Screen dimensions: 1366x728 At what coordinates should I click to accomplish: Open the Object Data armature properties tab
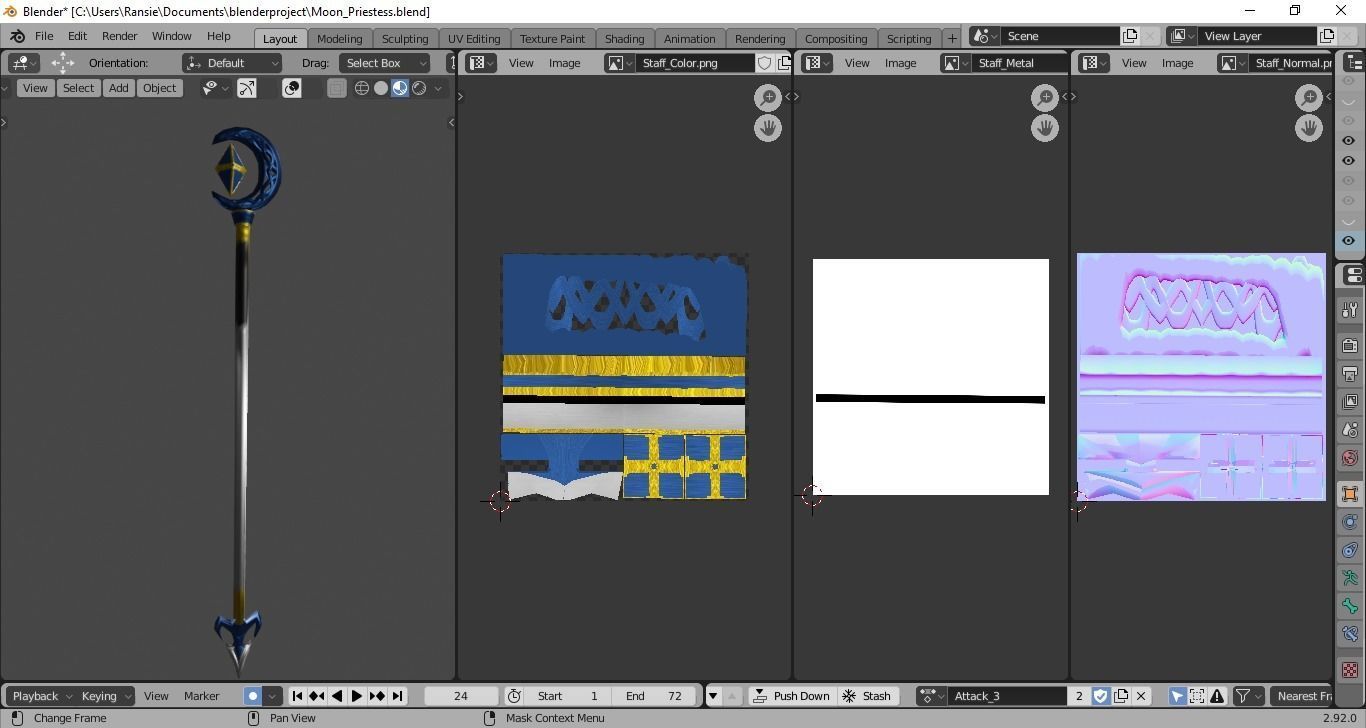(x=1350, y=578)
